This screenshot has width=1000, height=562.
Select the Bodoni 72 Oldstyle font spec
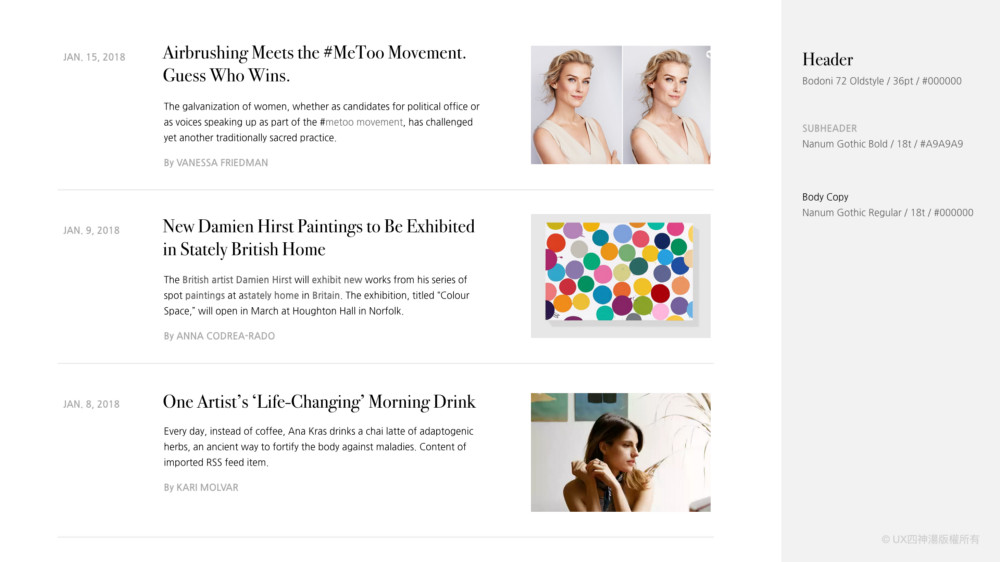881,81
